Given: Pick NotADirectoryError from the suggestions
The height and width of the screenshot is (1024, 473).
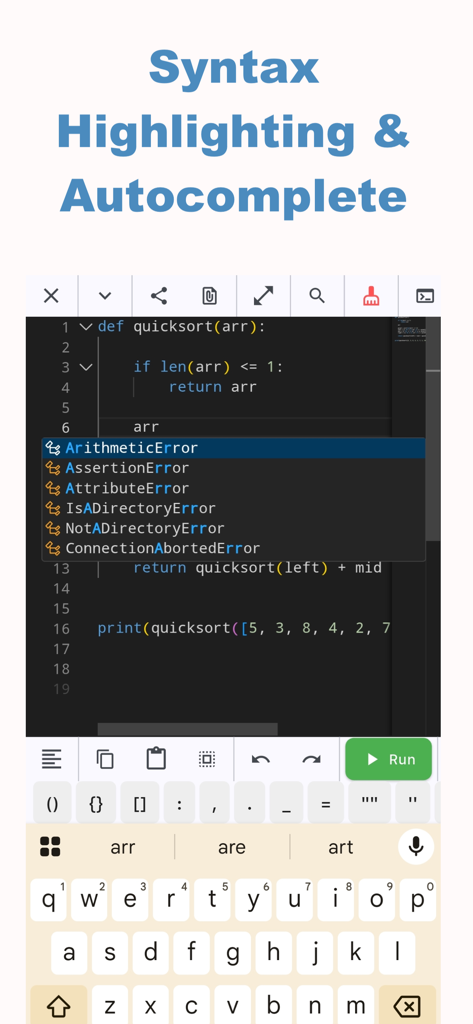Looking at the screenshot, I should coord(233,528).
